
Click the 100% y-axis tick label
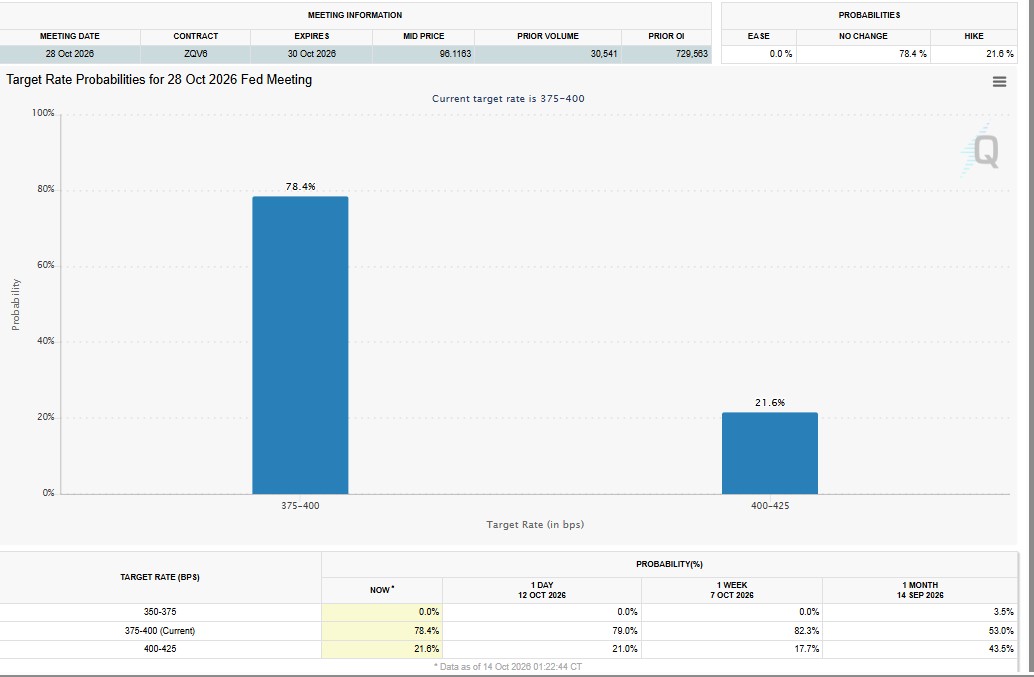pyautogui.click(x=43, y=113)
